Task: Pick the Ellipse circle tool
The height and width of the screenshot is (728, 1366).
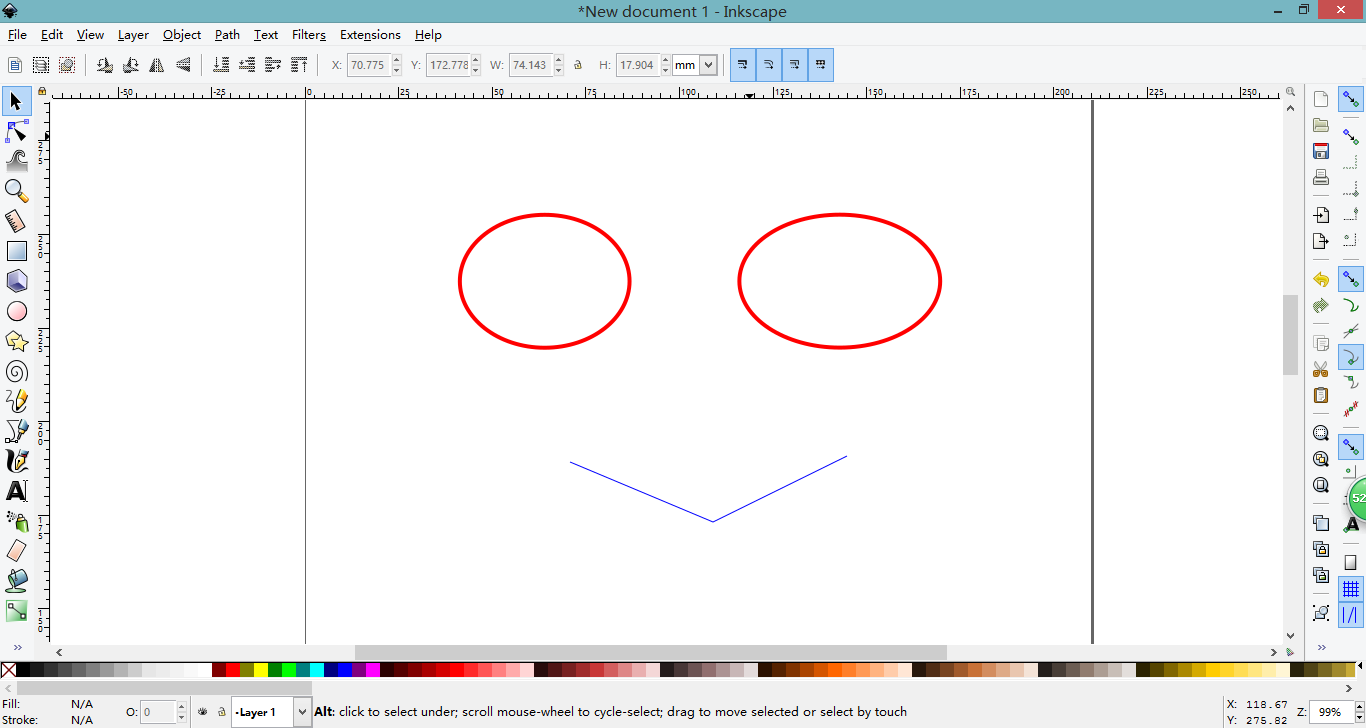Action: (x=17, y=311)
